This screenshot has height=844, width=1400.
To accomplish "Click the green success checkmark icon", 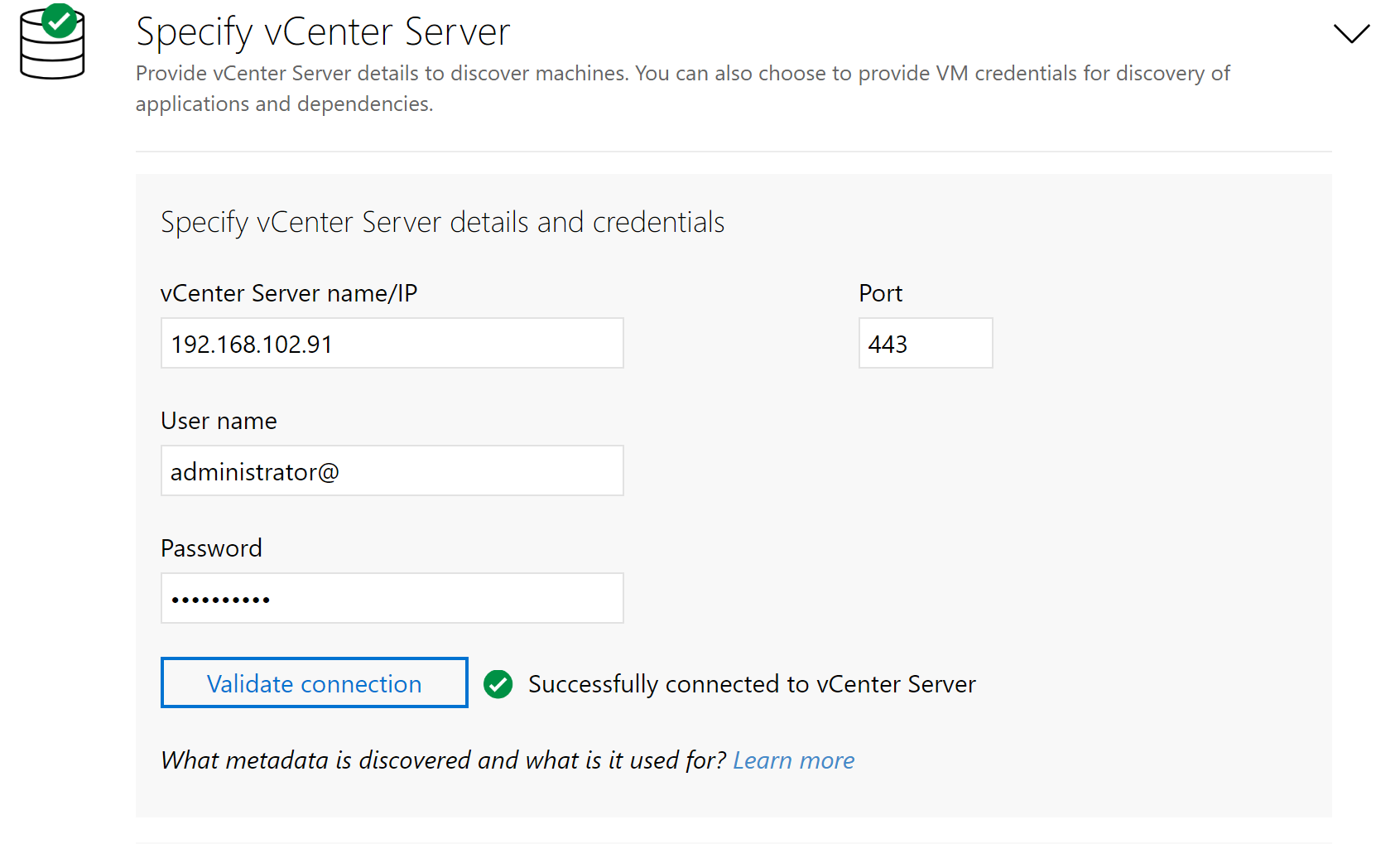I will pyautogui.click(x=498, y=684).
